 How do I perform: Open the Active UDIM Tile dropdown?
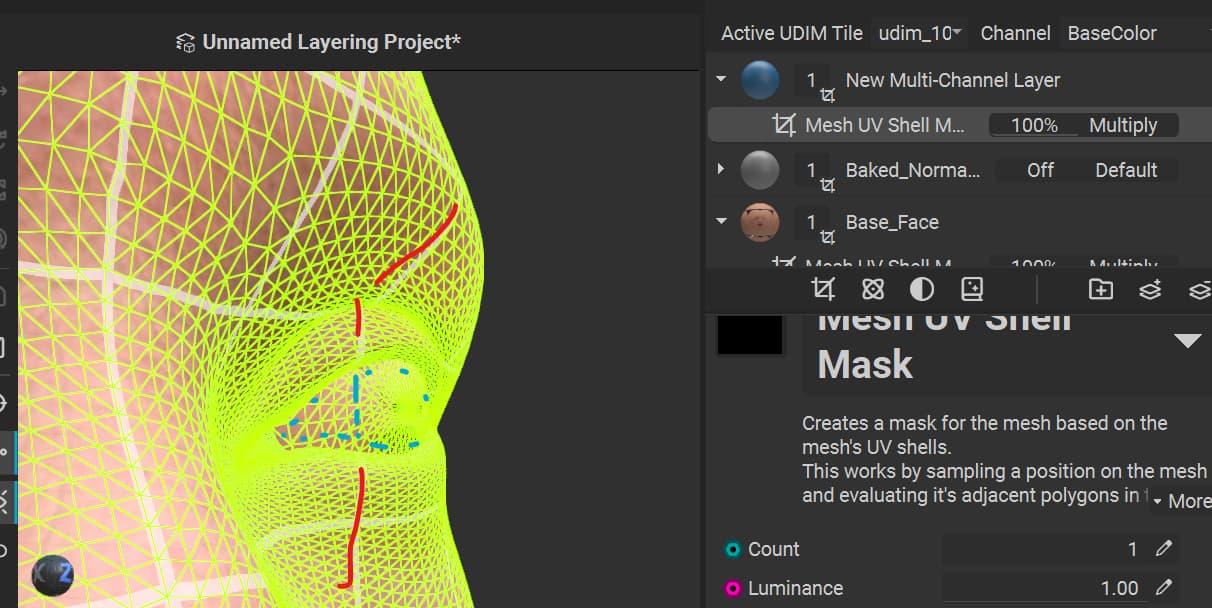(919, 33)
